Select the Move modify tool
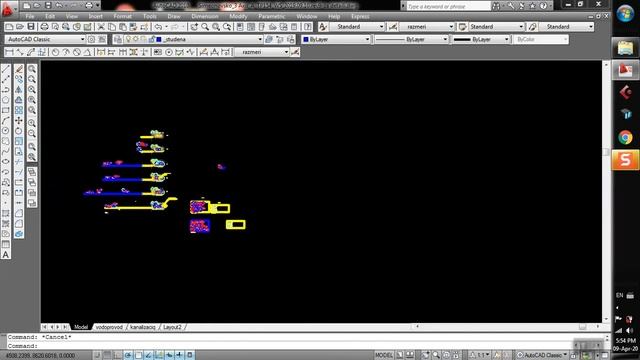Screen dimensions: 640x360 click(19, 120)
